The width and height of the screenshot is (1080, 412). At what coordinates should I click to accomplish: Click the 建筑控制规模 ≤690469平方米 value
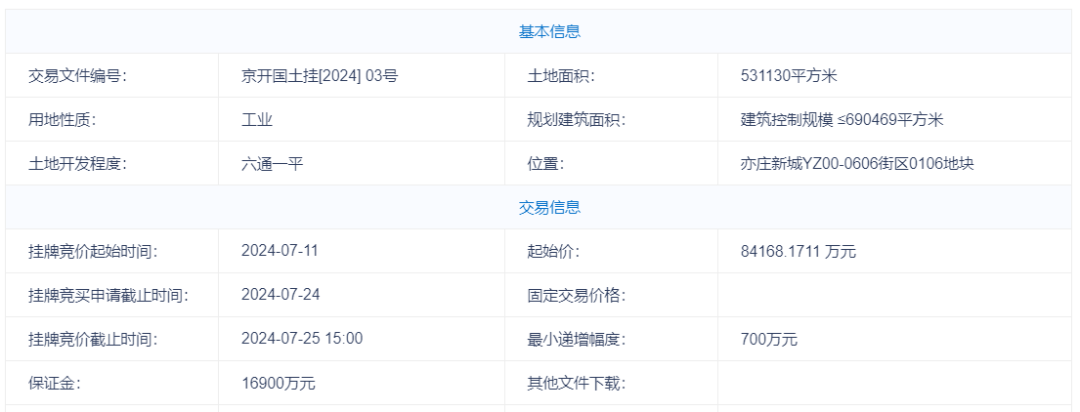tap(835, 120)
